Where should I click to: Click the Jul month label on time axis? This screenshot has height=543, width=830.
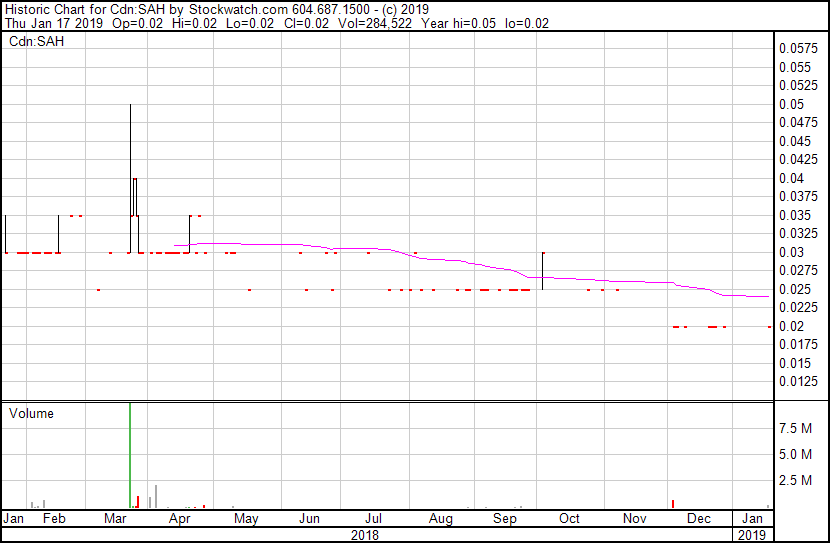[375, 519]
